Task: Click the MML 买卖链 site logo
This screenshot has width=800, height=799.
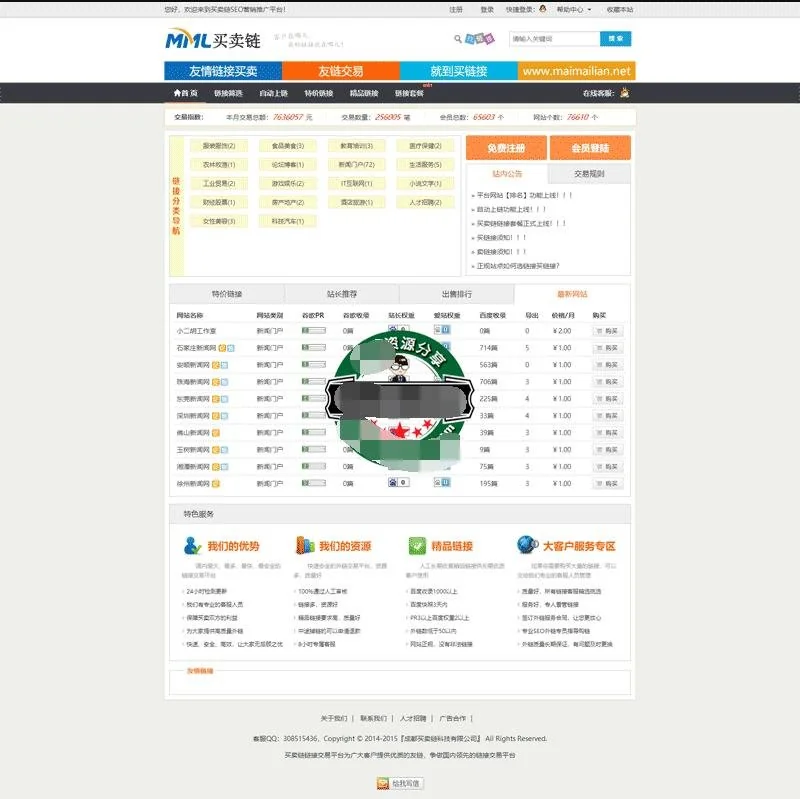Action: pyautogui.click(x=213, y=41)
